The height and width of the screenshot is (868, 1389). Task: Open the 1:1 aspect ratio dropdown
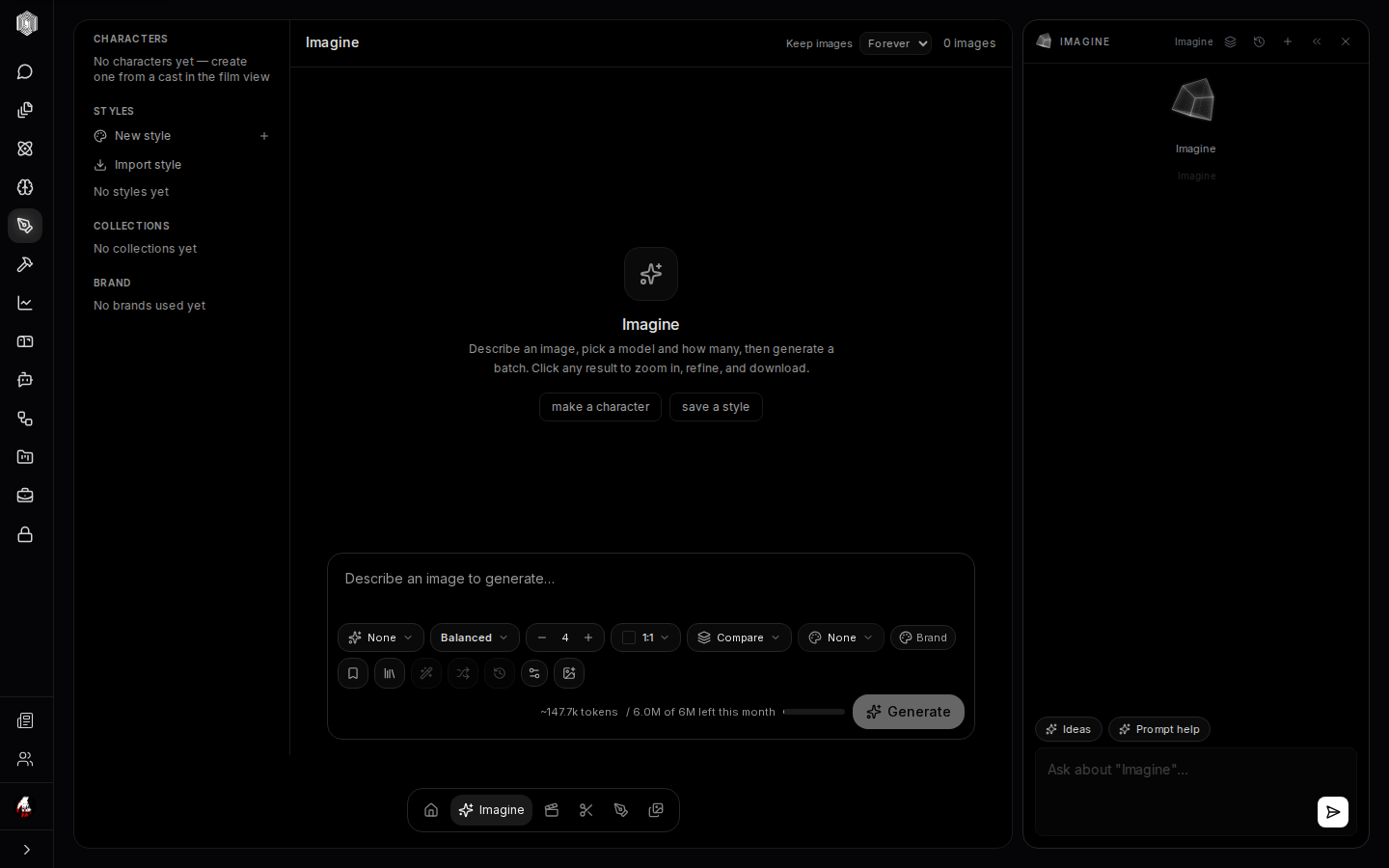[645, 637]
